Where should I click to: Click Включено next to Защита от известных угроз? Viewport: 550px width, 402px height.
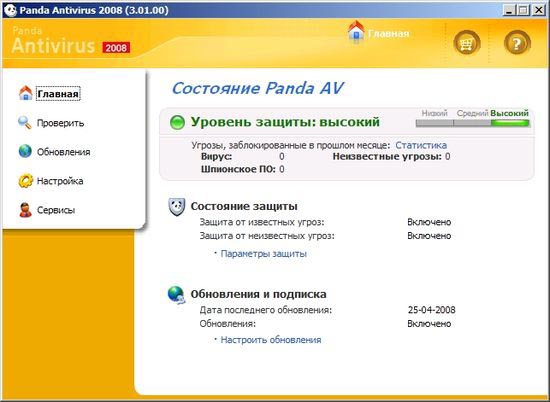point(429,222)
